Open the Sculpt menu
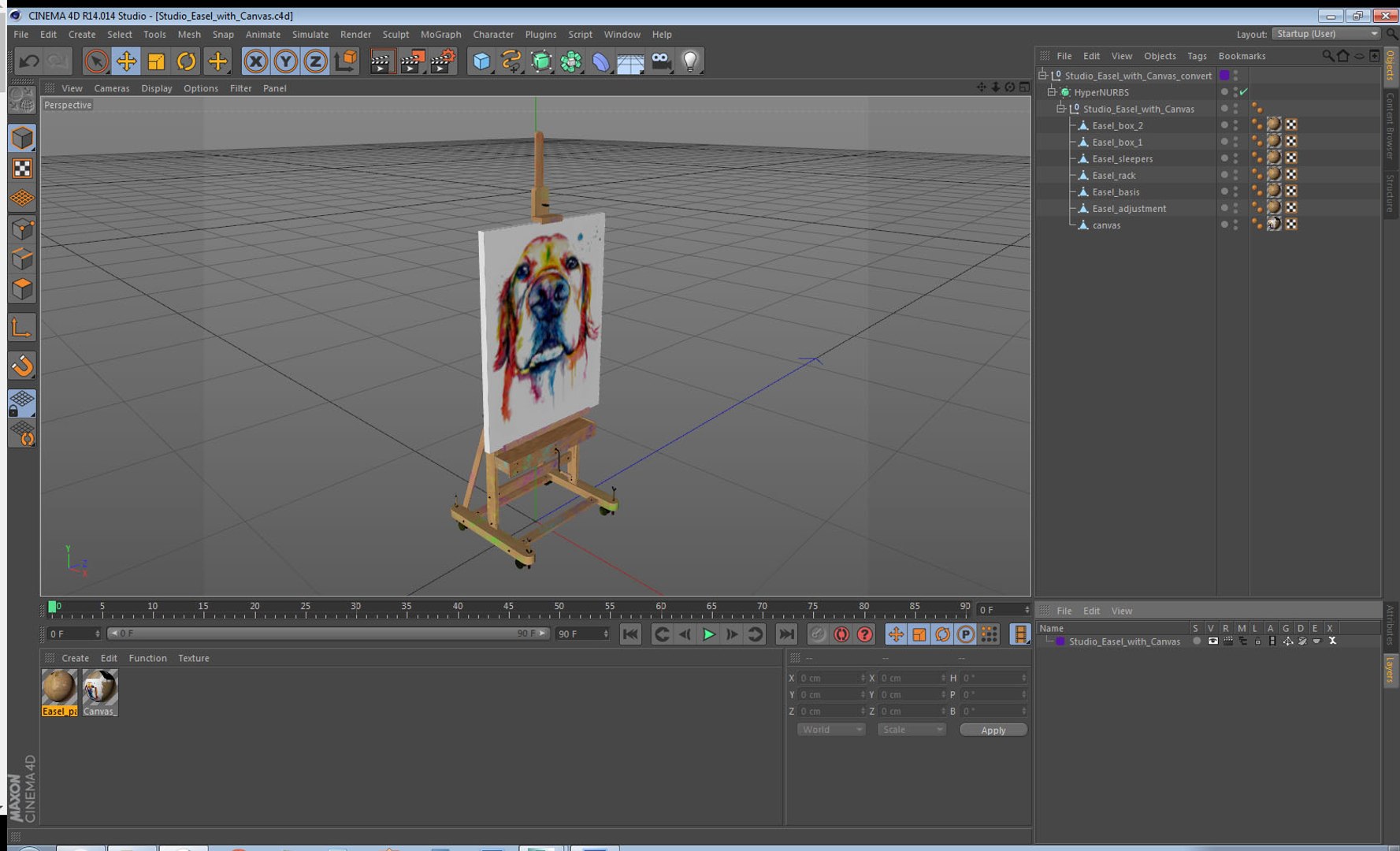Image resolution: width=1400 pixels, height=851 pixels. click(395, 35)
